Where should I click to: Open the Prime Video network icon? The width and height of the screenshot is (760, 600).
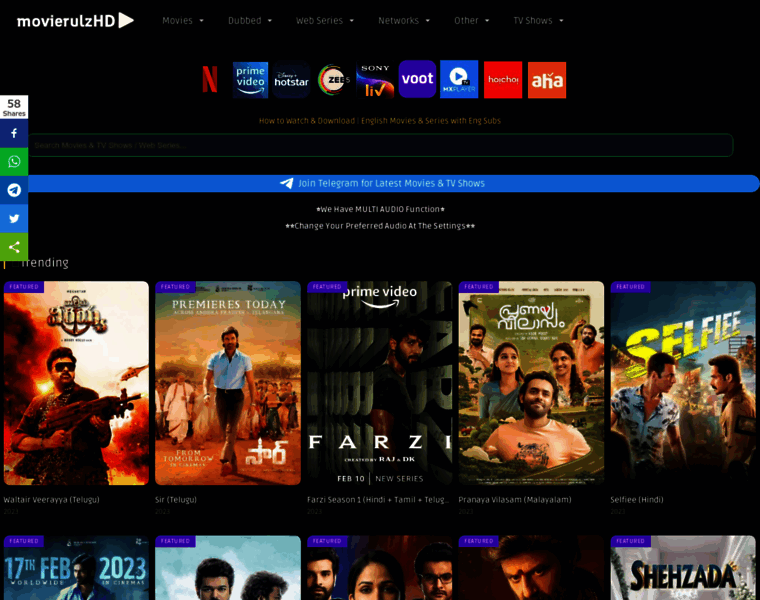tap(250, 80)
